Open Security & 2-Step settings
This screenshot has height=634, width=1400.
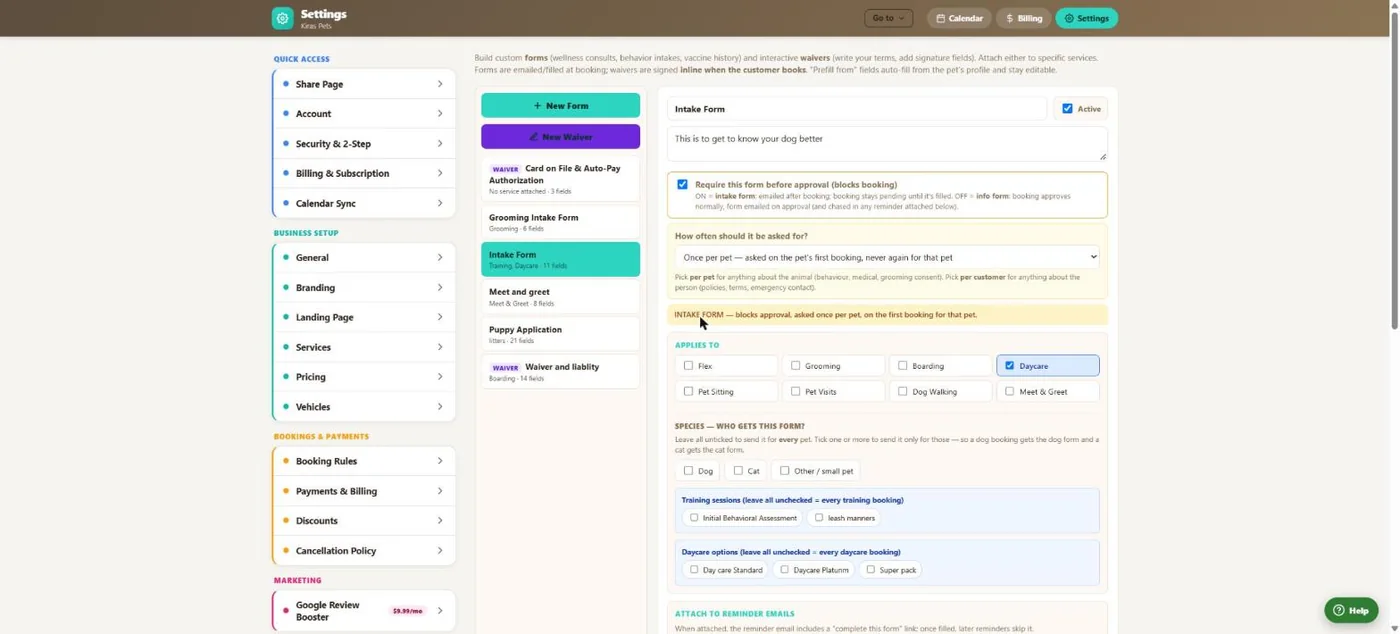tap(364, 144)
